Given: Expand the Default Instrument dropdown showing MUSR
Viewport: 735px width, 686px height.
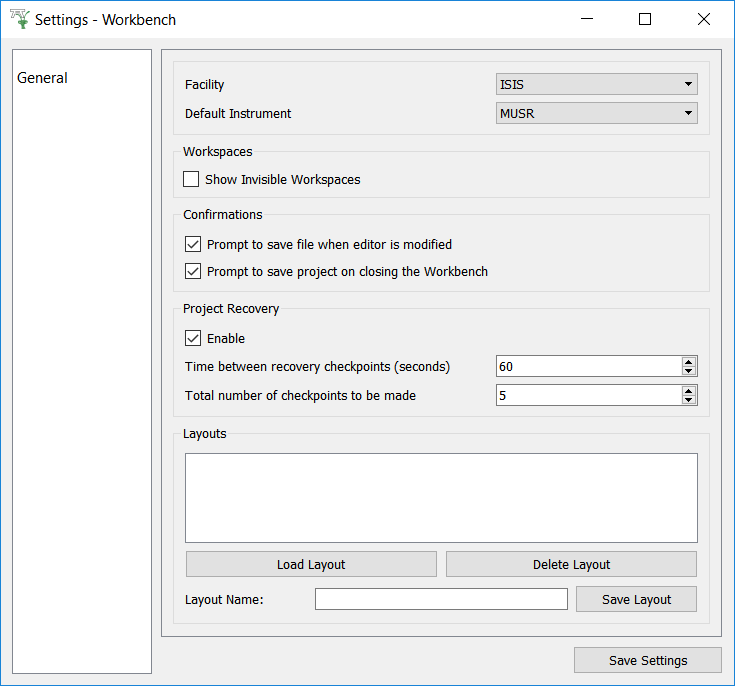Looking at the screenshot, I should coord(596,114).
